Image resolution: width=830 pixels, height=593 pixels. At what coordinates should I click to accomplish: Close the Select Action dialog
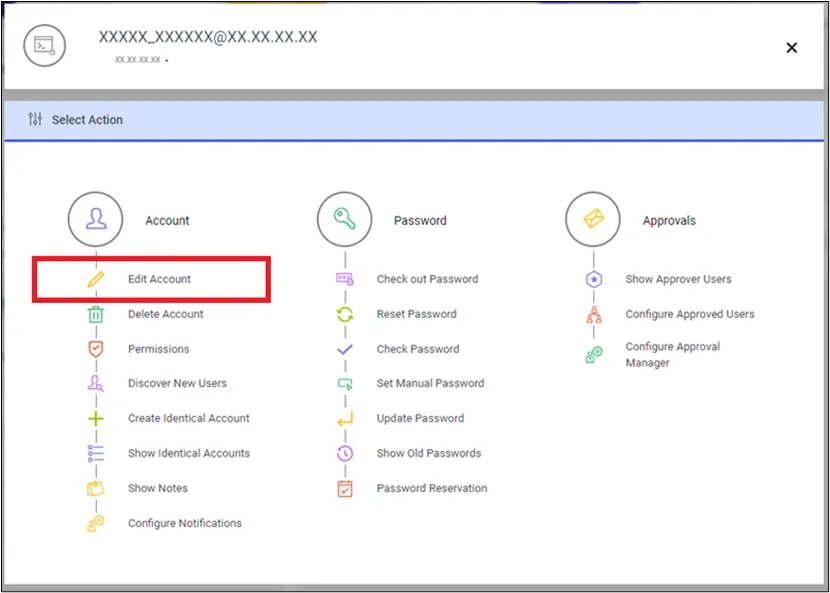click(x=792, y=48)
